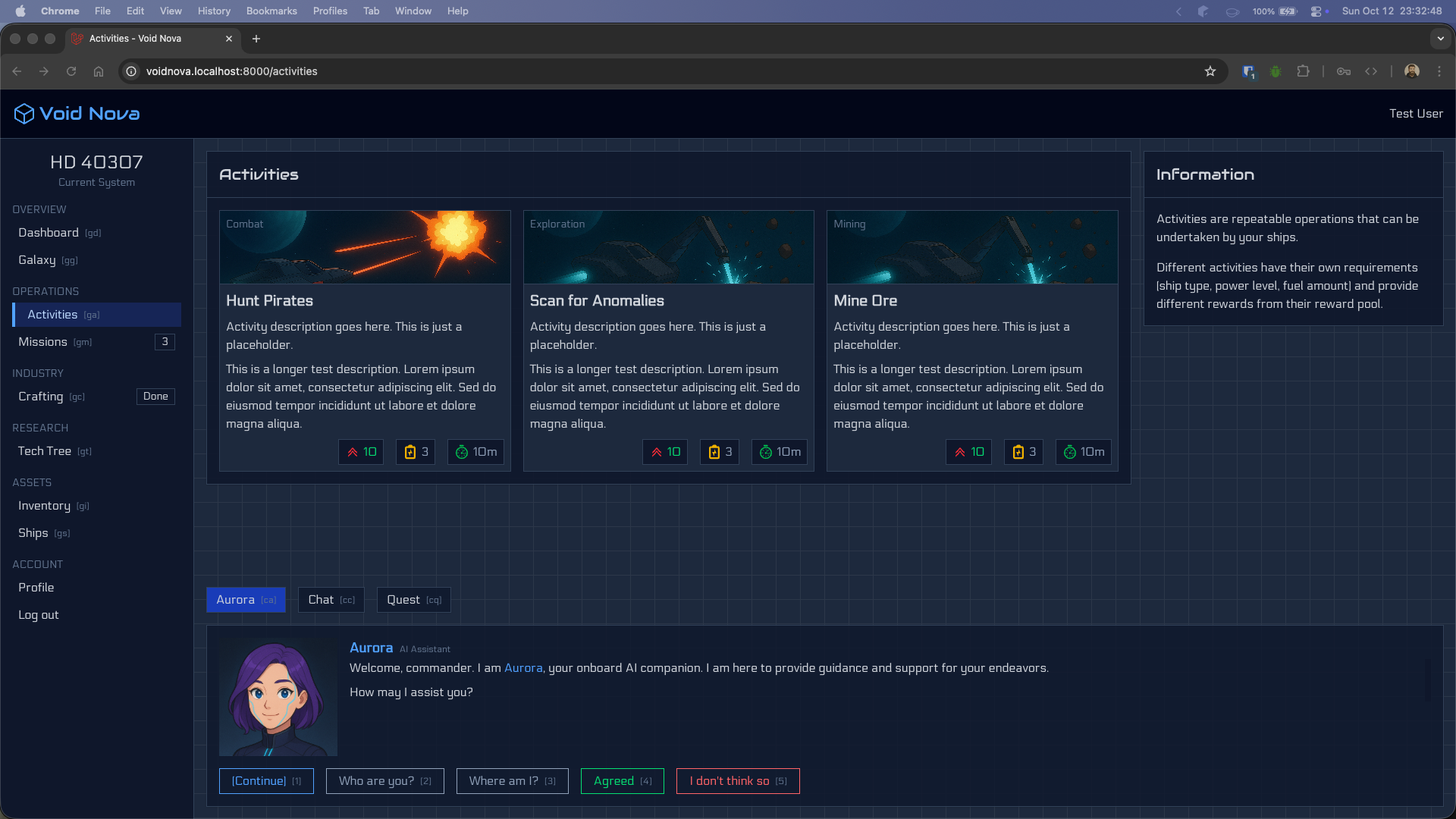Open Tech Tree in the sidebar
This screenshot has width=1456, height=819.
click(x=45, y=451)
